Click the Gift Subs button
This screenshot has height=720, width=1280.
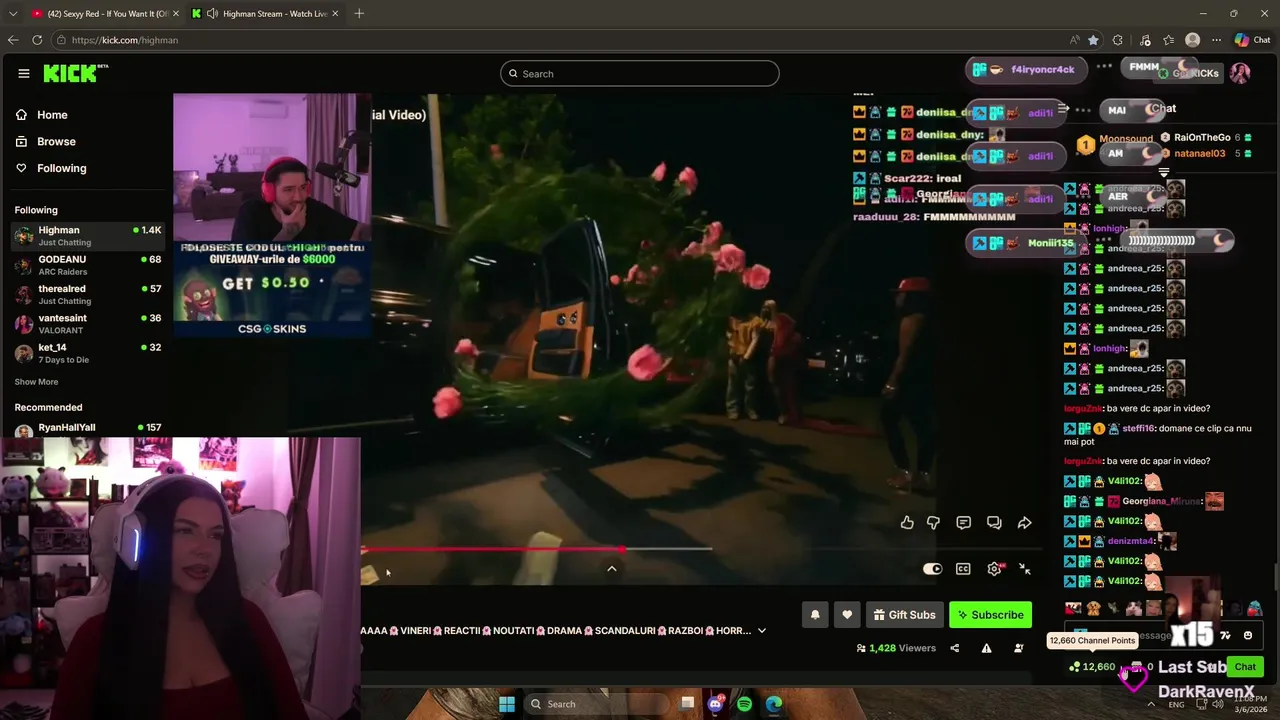(904, 615)
